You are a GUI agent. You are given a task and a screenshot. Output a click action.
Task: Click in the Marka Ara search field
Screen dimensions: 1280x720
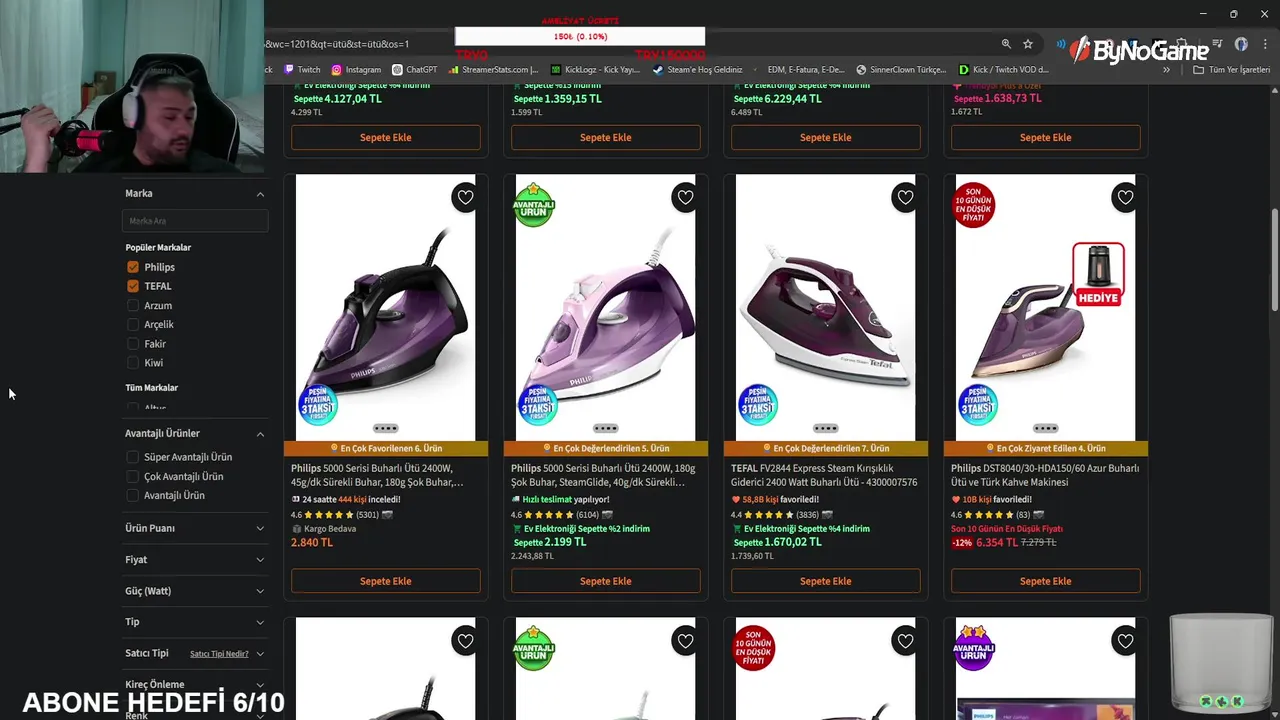(x=195, y=221)
